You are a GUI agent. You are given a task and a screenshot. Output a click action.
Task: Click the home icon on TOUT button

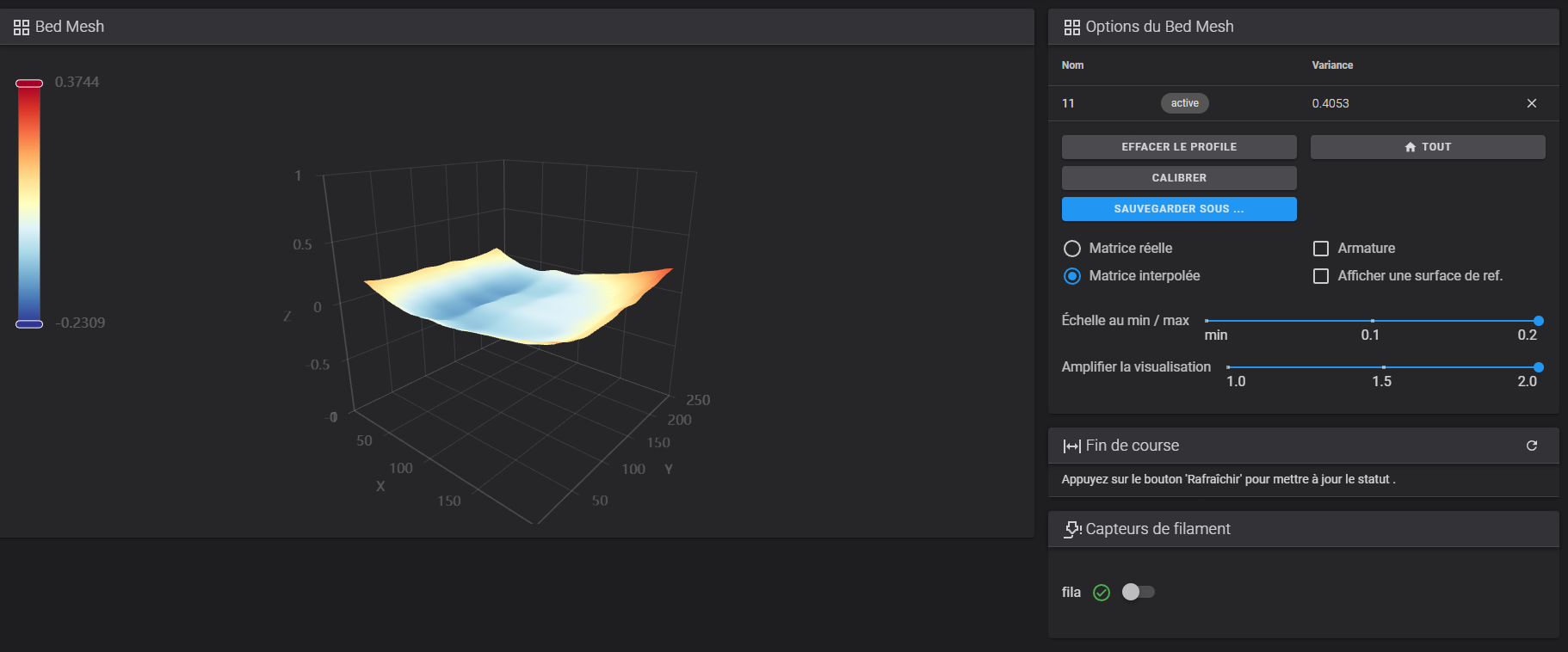1411,147
